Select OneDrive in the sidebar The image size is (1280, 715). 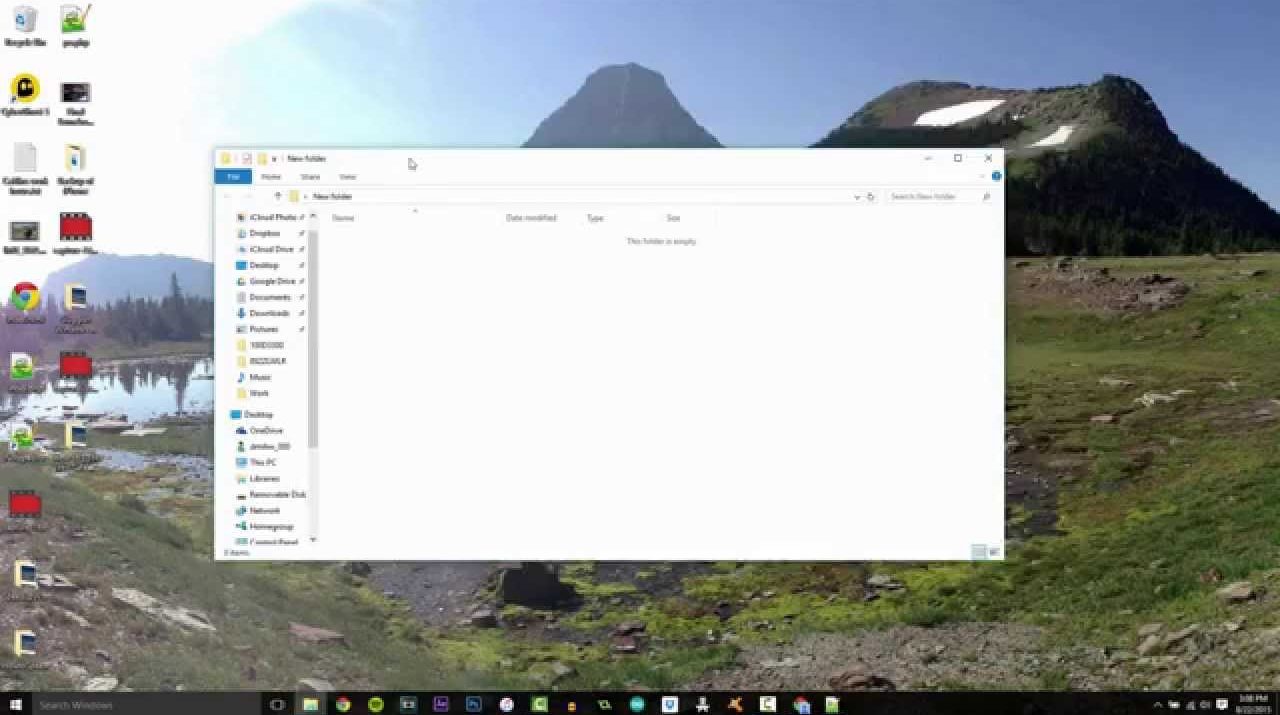(265, 430)
